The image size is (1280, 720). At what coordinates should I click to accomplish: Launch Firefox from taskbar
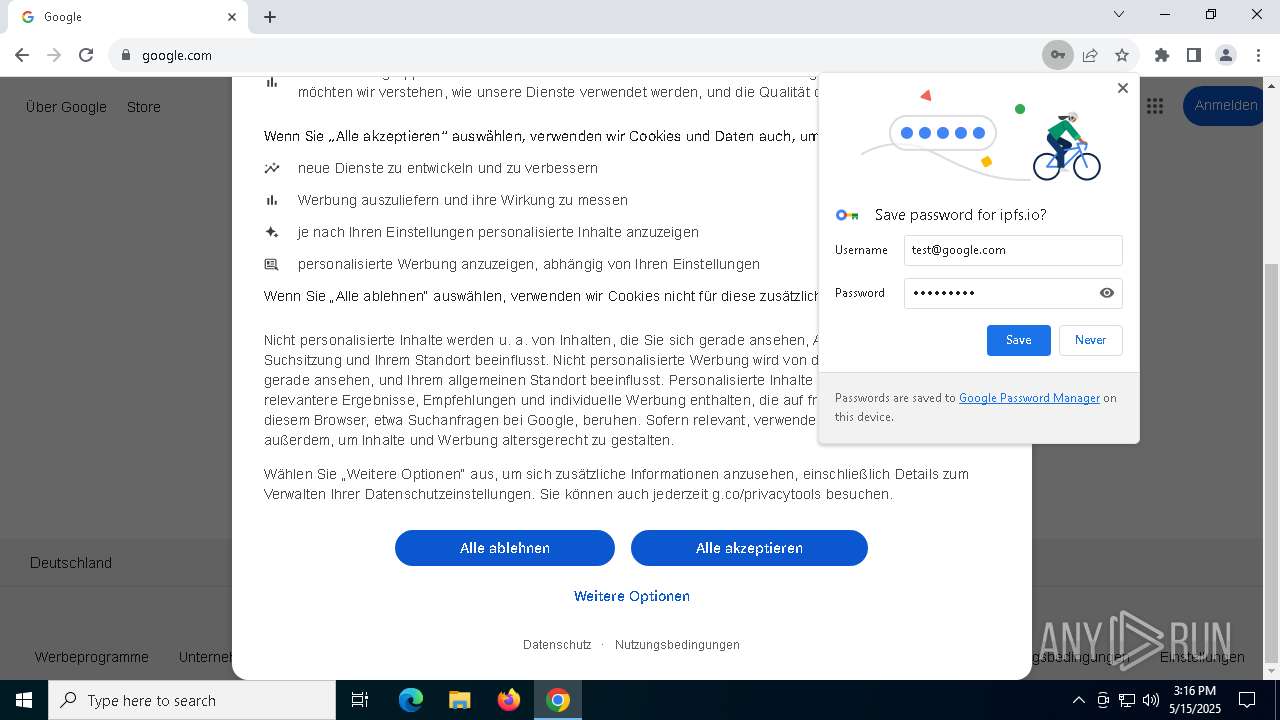point(509,700)
